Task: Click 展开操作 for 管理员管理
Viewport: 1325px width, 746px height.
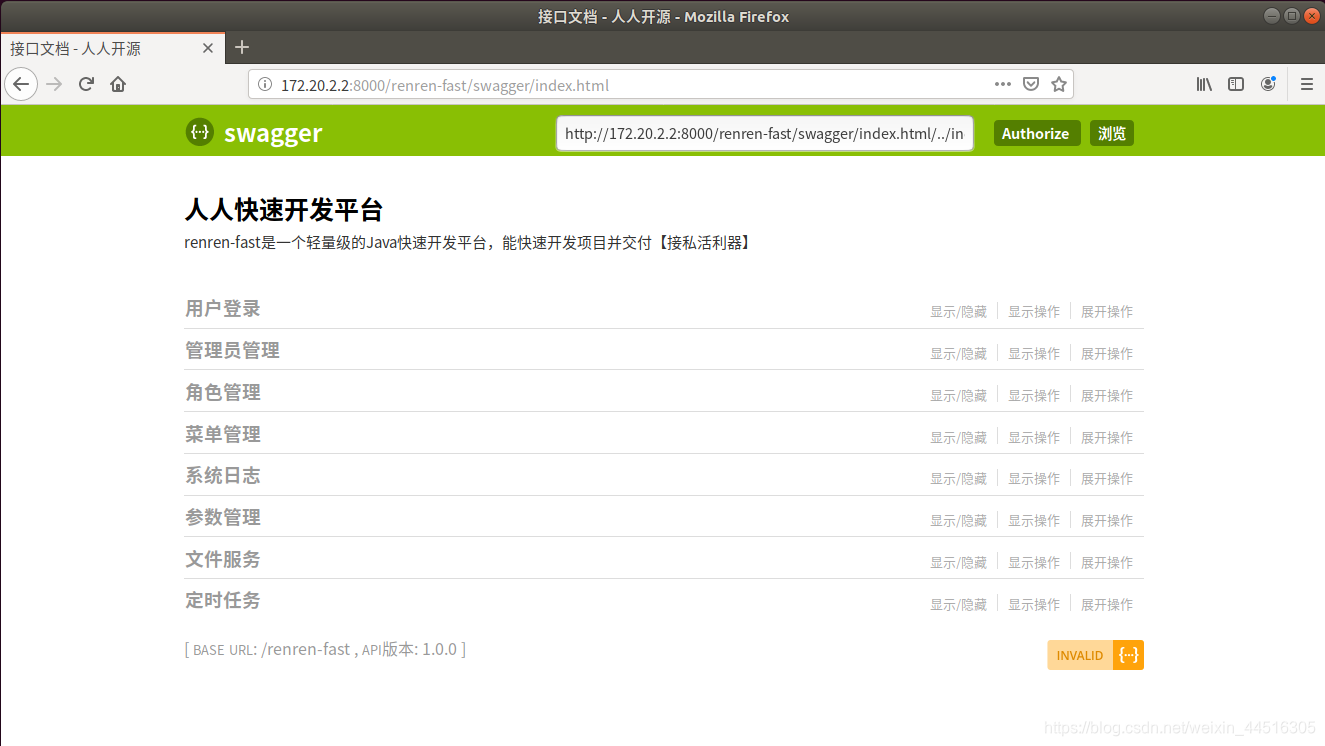Action: (1107, 354)
